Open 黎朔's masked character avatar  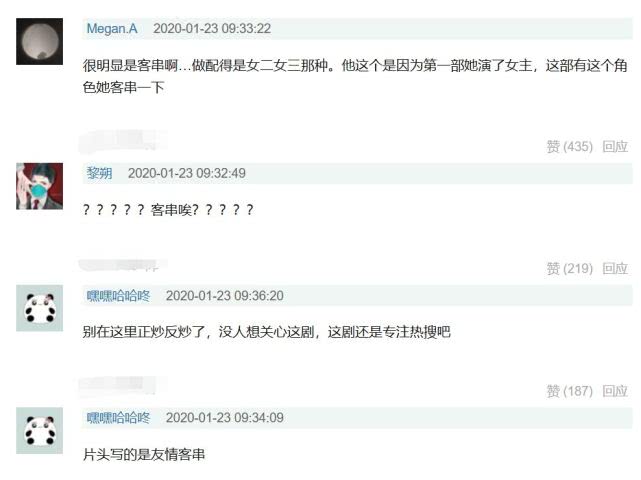(39, 186)
